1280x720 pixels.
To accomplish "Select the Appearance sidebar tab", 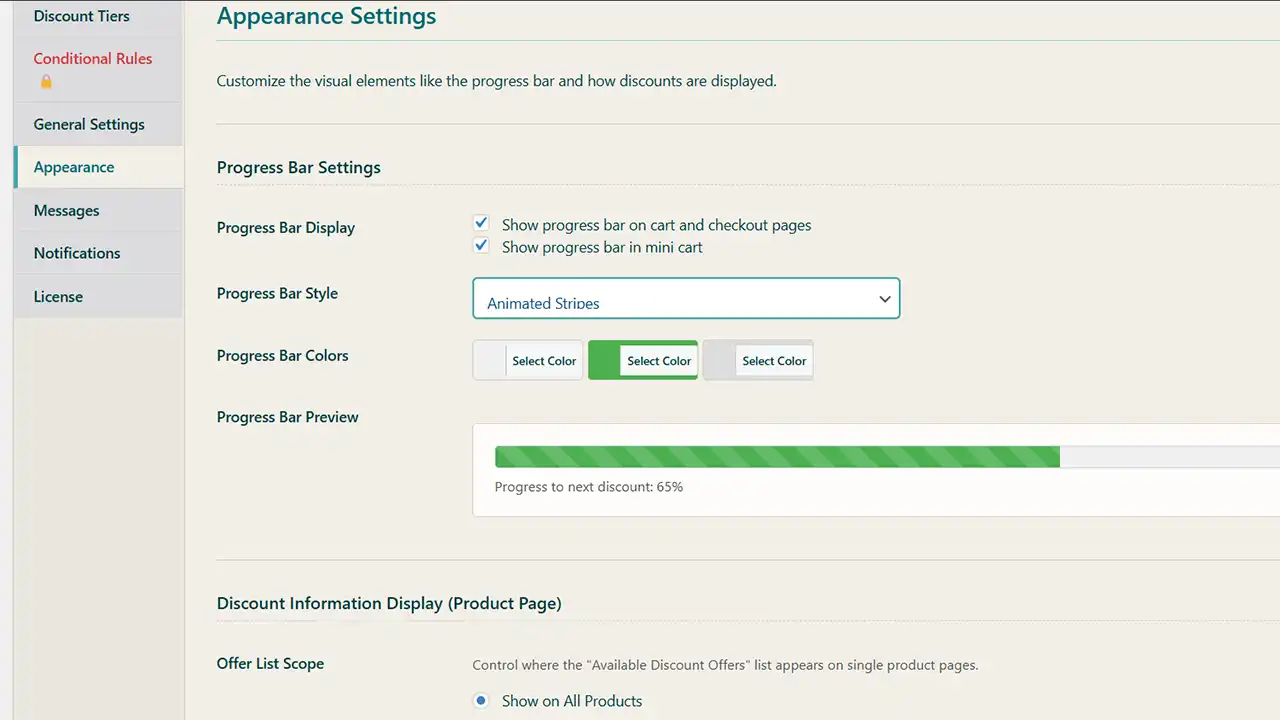I will 74,167.
